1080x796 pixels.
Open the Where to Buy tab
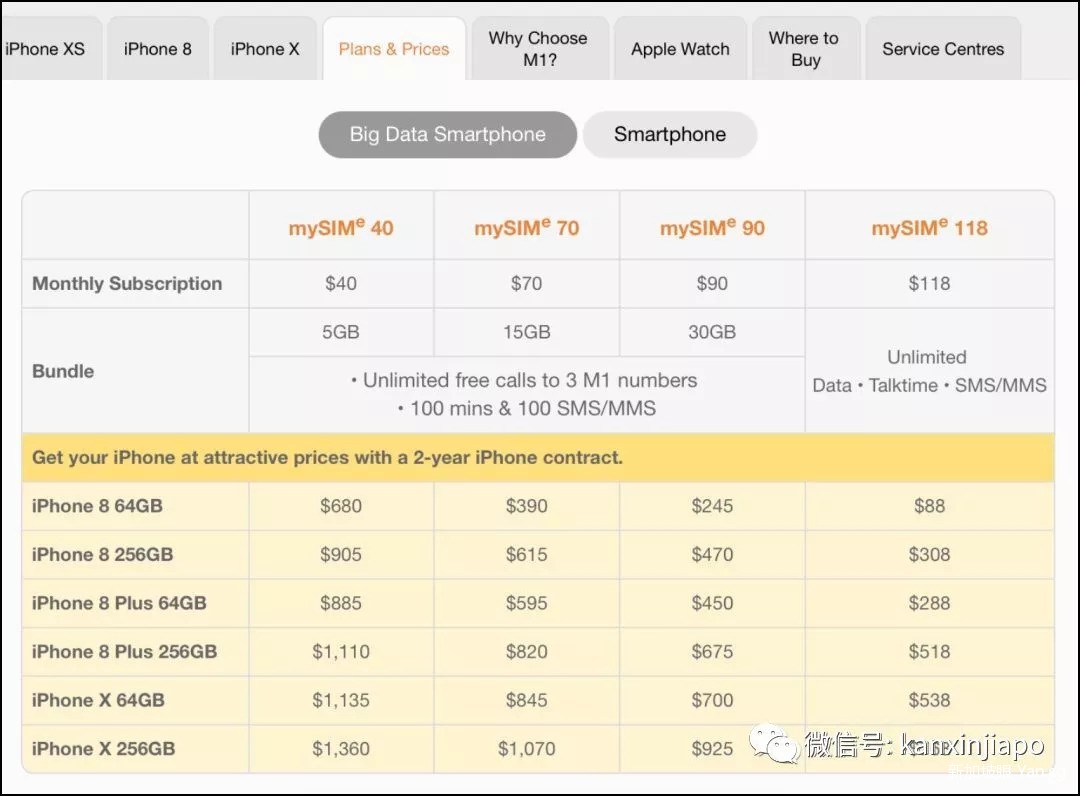(x=804, y=49)
